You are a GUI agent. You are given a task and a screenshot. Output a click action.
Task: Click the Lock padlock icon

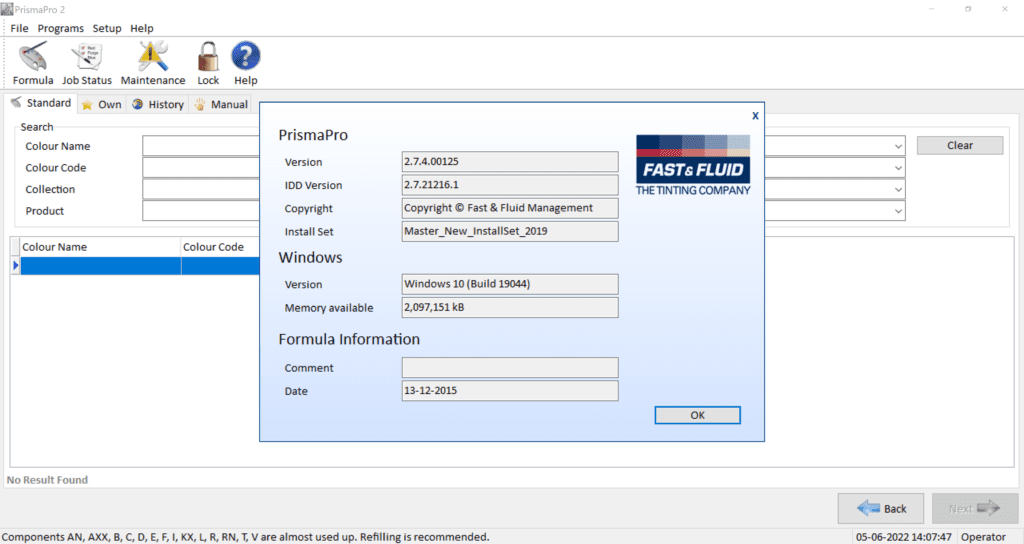(208, 58)
